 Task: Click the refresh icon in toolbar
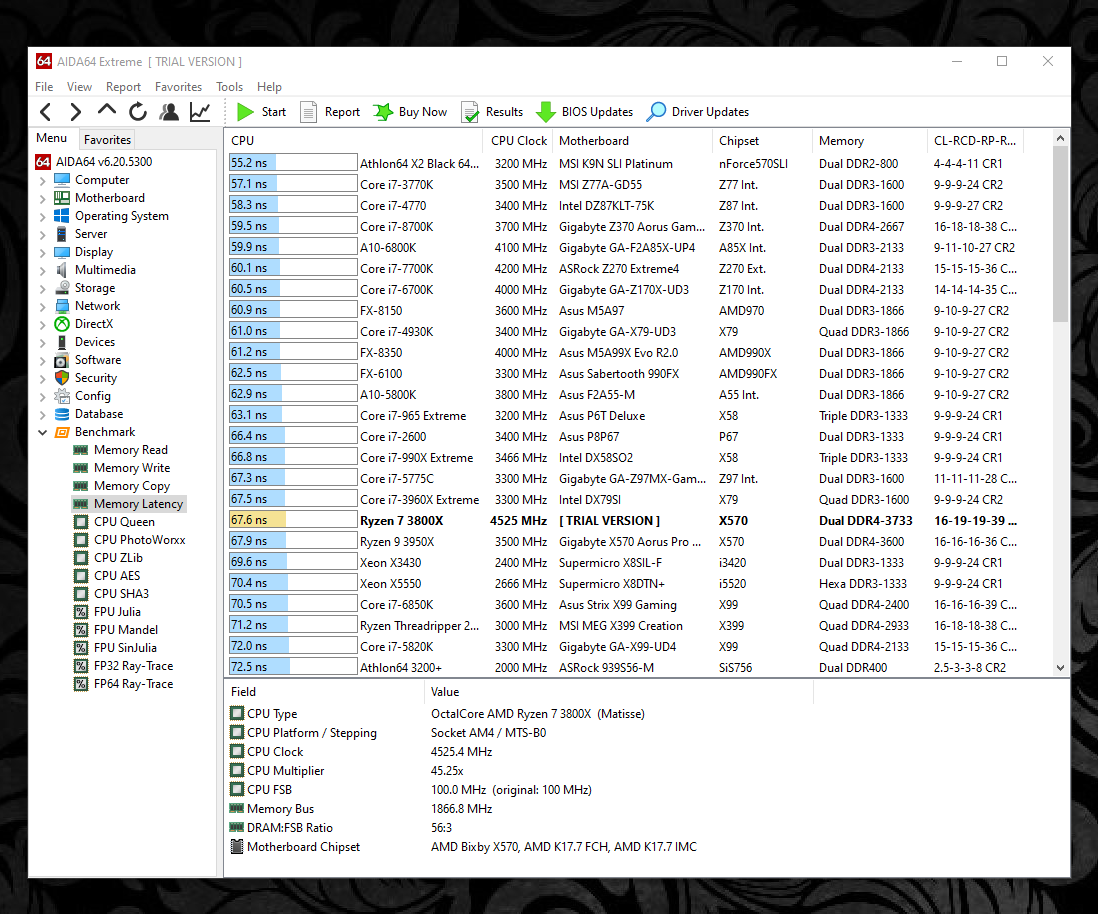138,111
